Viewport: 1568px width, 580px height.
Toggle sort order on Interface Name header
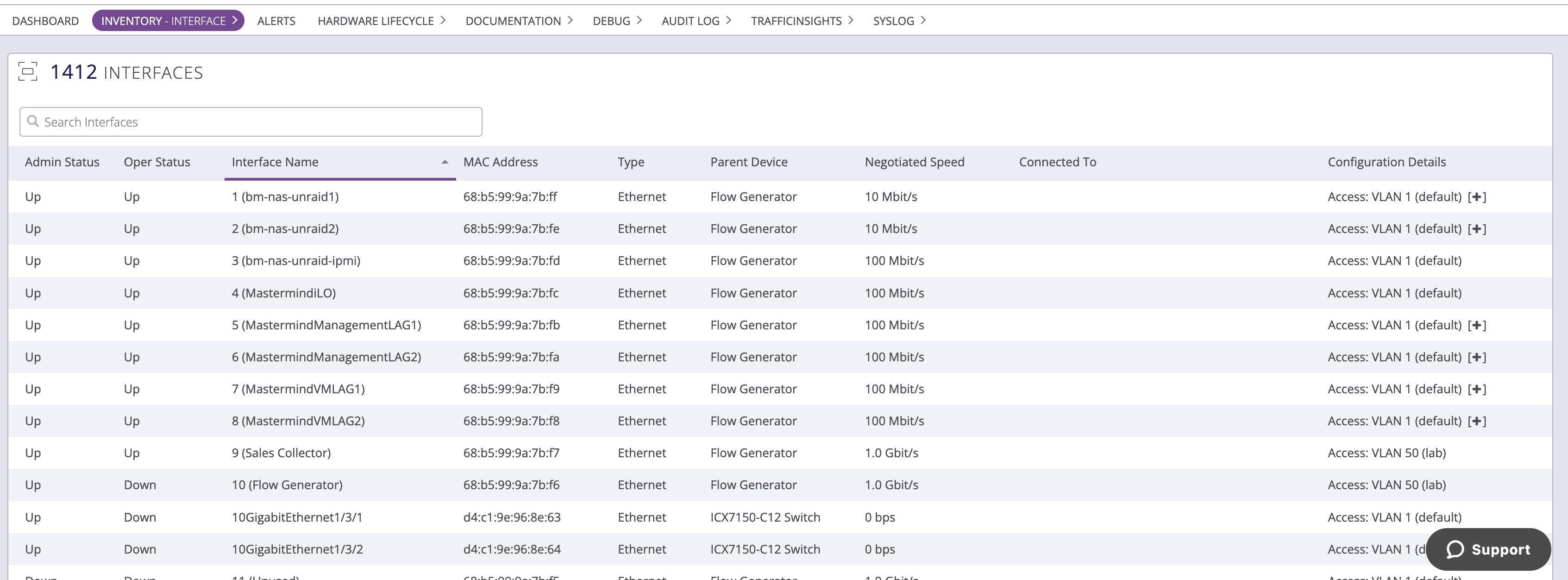coord(275,162)
